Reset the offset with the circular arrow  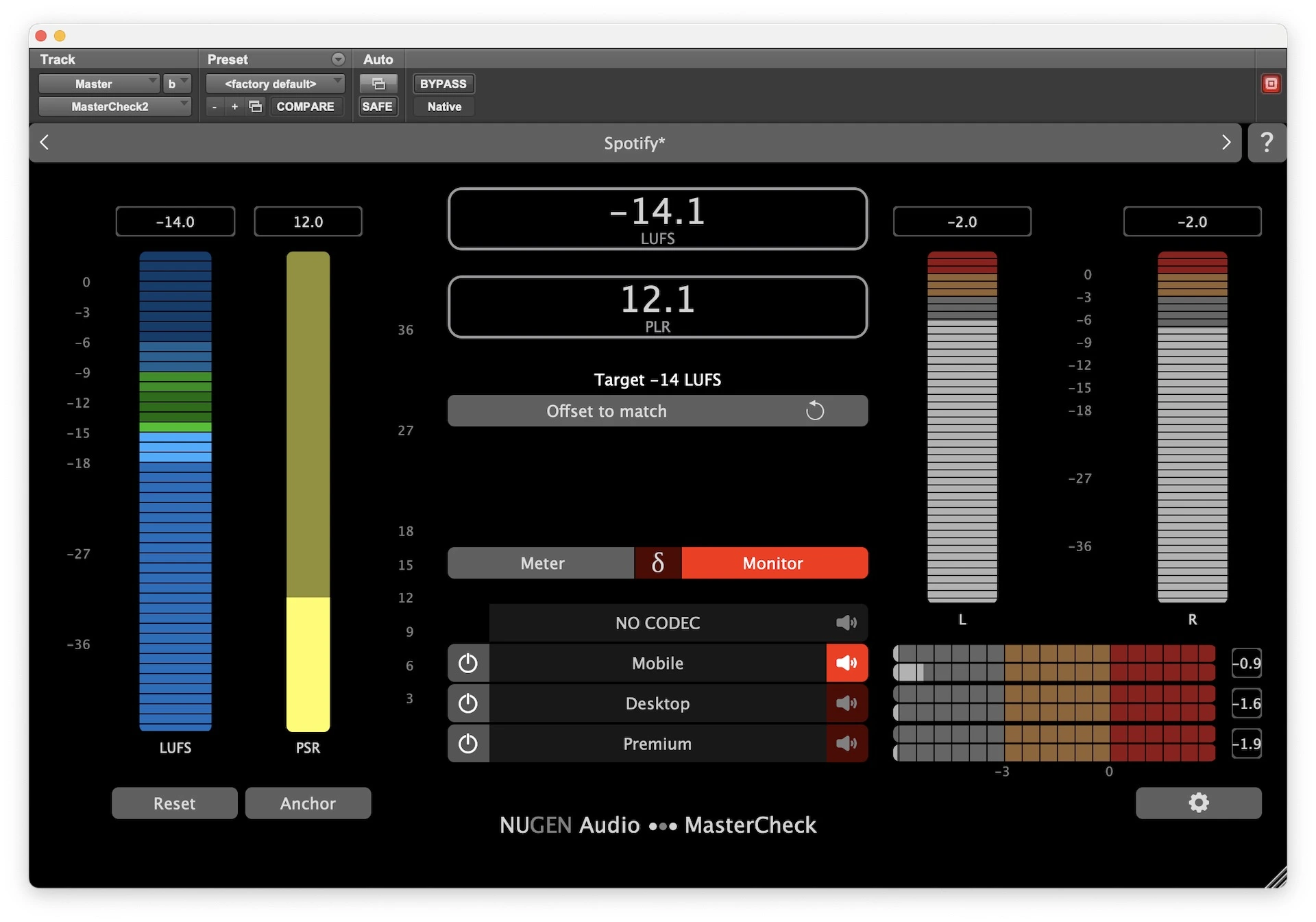tap(814, 411)
